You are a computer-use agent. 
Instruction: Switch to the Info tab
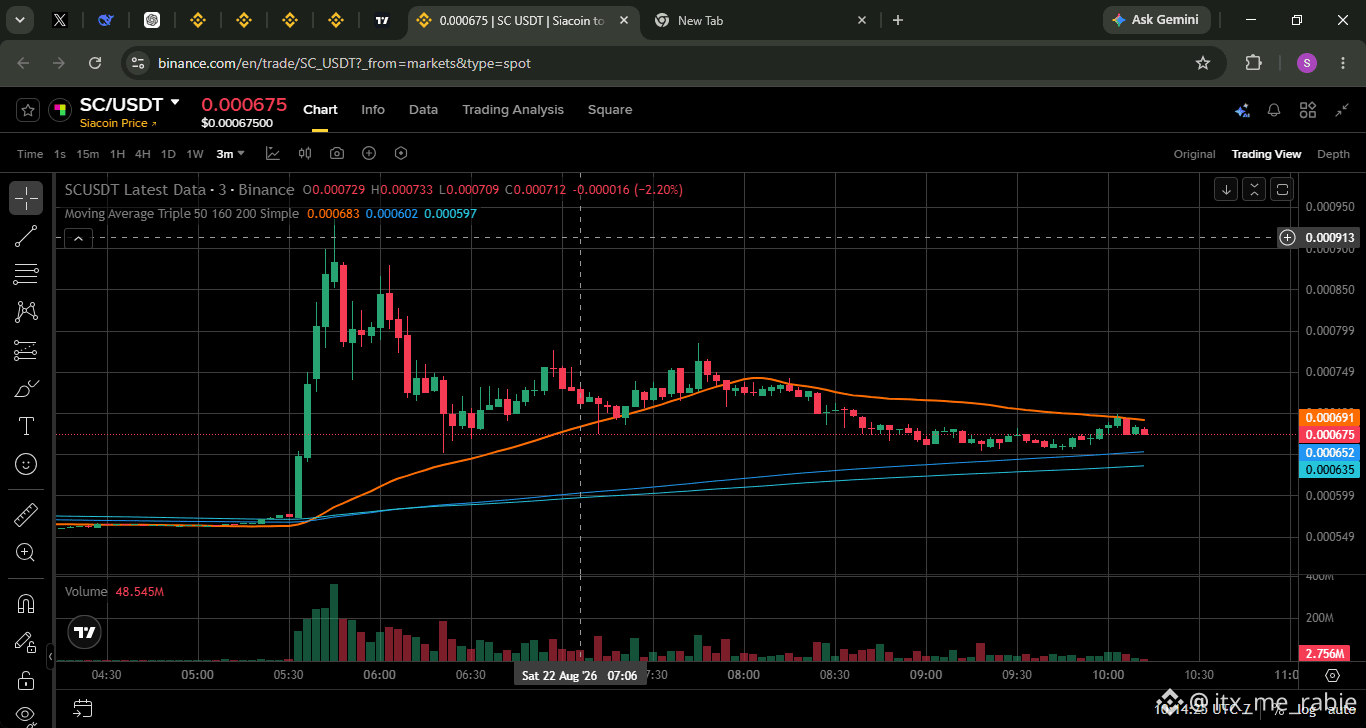click(373, 110)
